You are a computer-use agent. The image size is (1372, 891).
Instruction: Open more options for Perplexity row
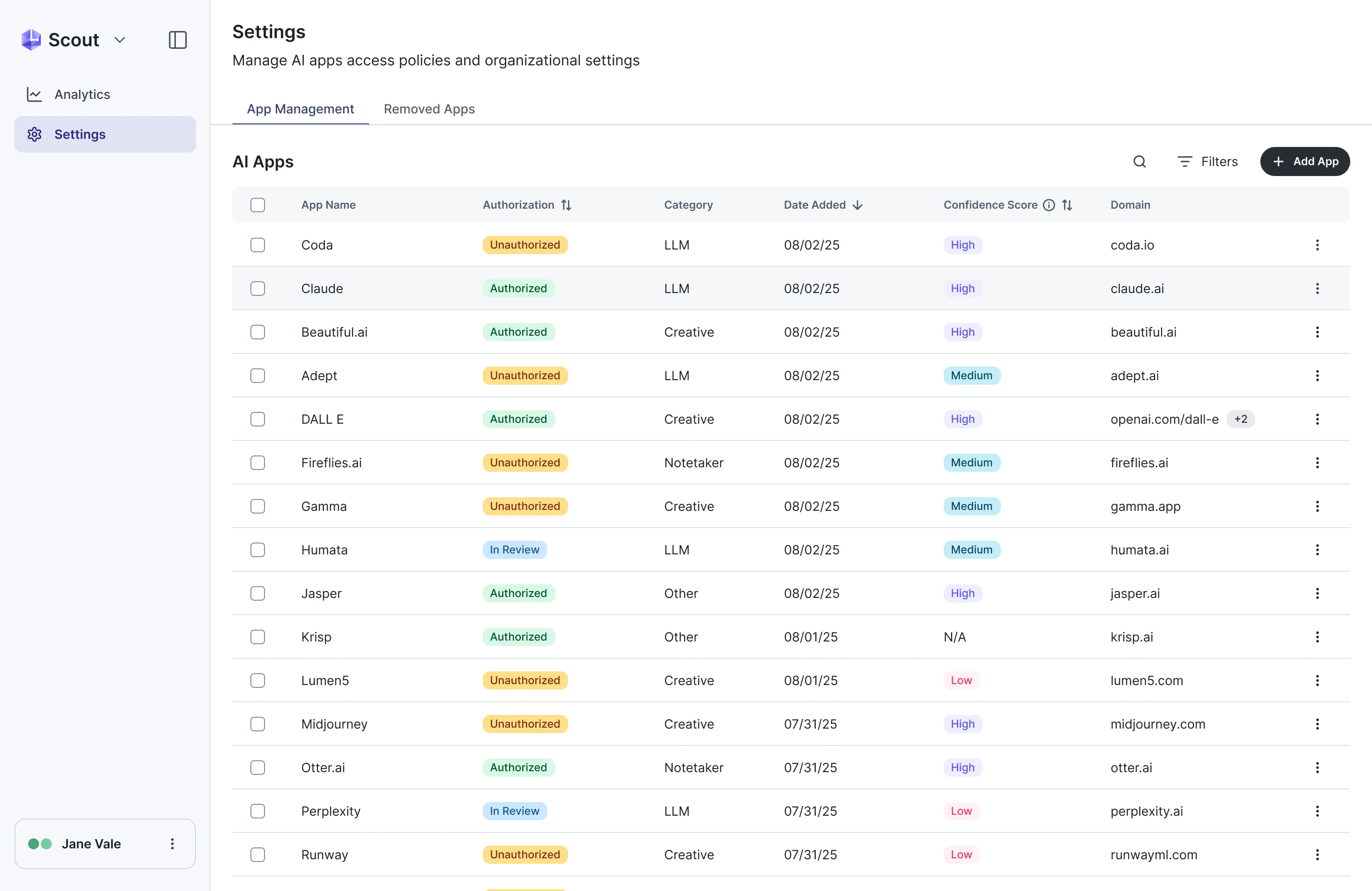1317,811
